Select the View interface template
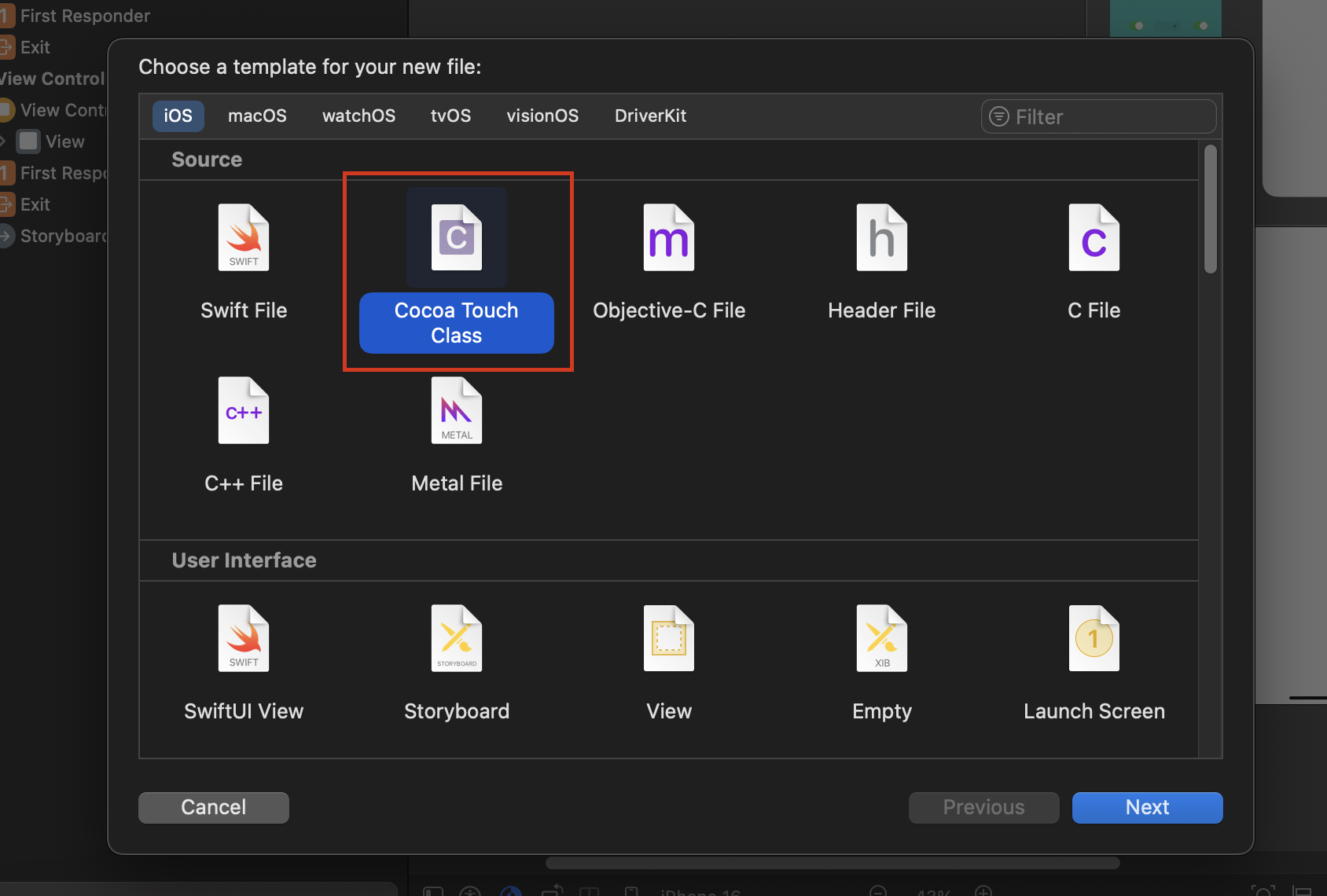 click(x=669, y=663)
